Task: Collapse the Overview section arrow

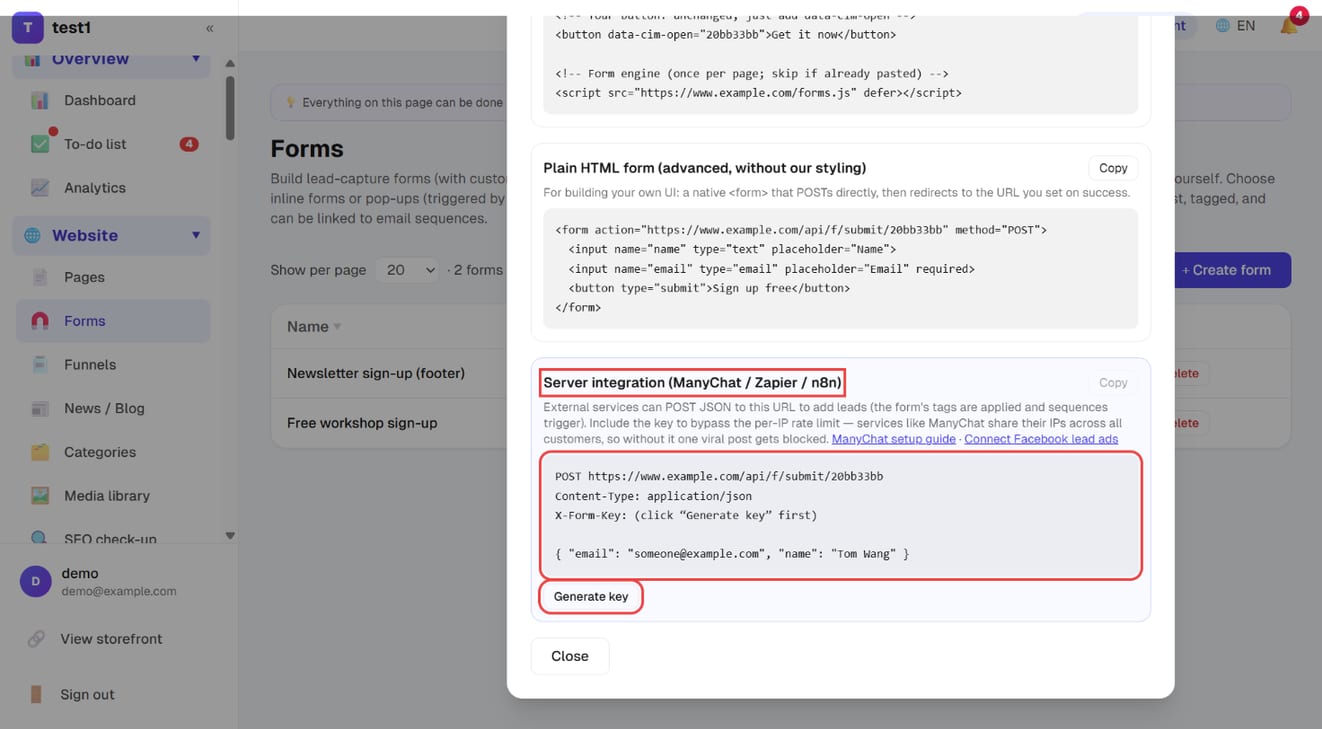Action: coord(196,59)
